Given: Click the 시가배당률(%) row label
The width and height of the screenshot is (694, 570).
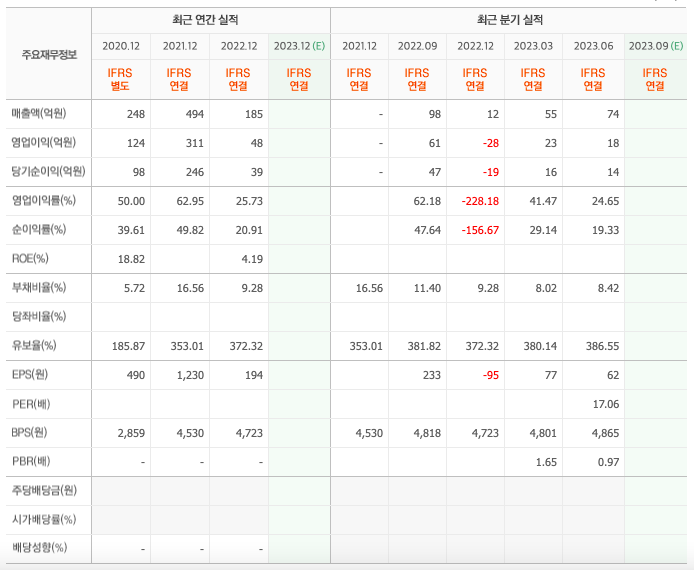Looking at the screenshot, I should pos(44,519).
